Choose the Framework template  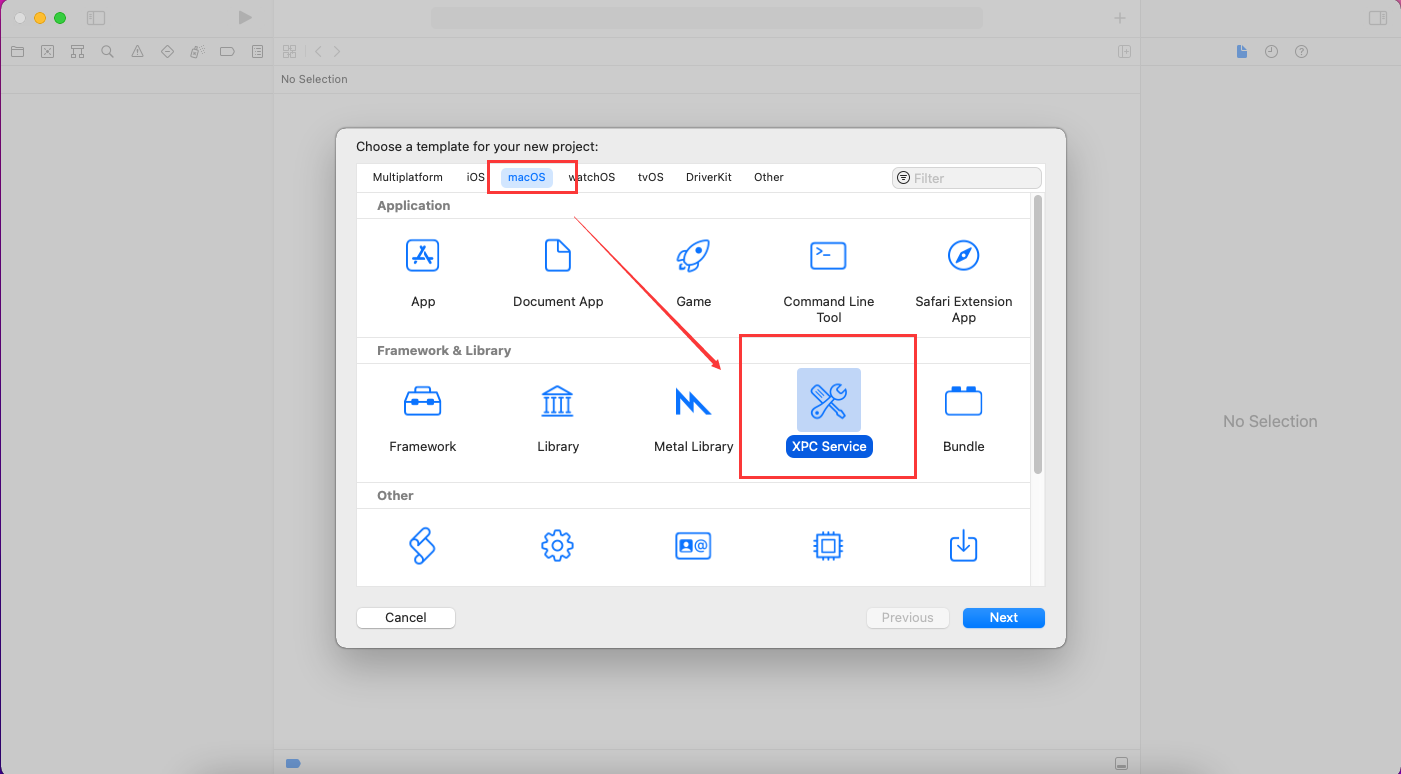[x=423, y=402]
